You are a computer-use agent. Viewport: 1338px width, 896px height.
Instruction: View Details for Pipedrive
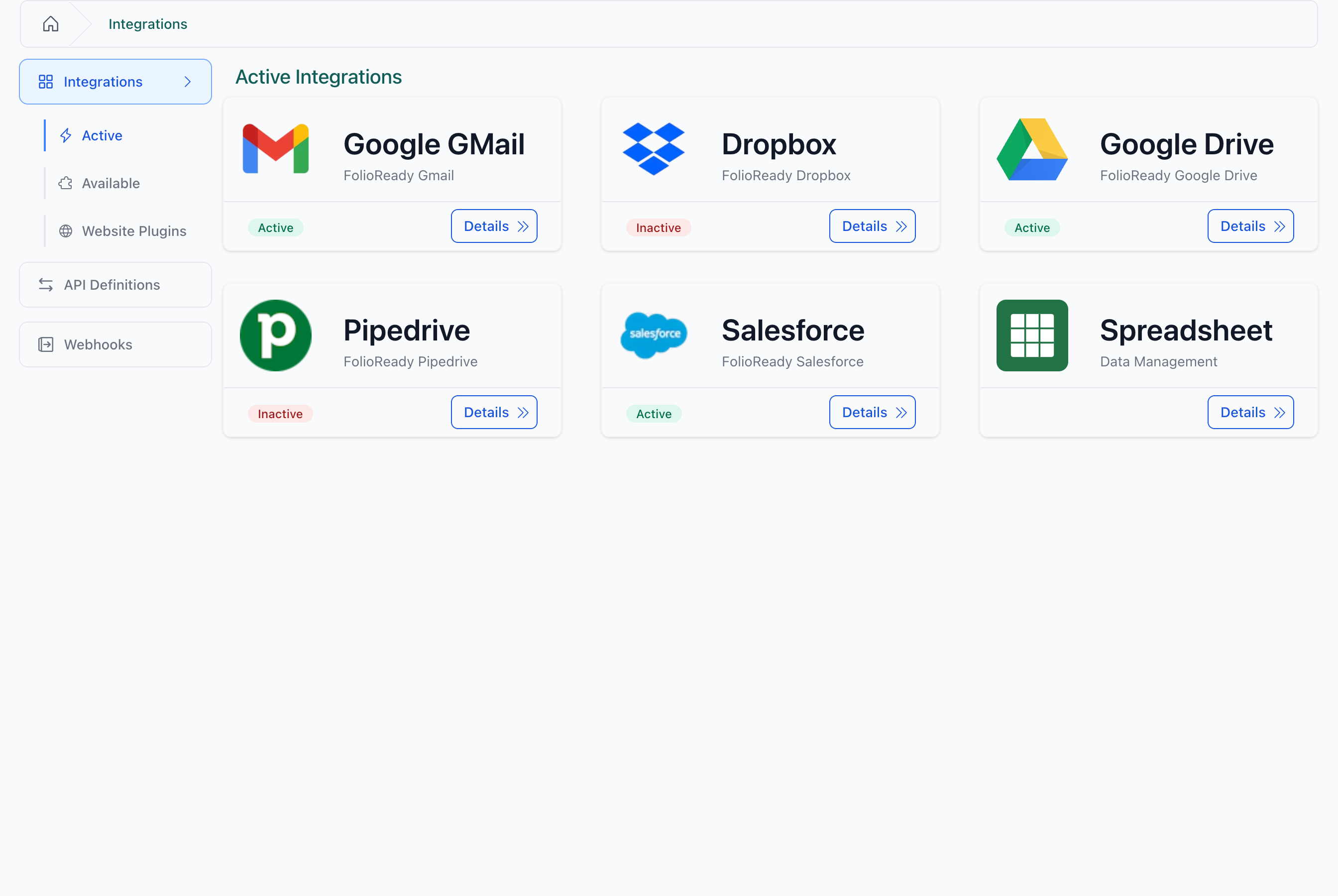coord(494,413)
